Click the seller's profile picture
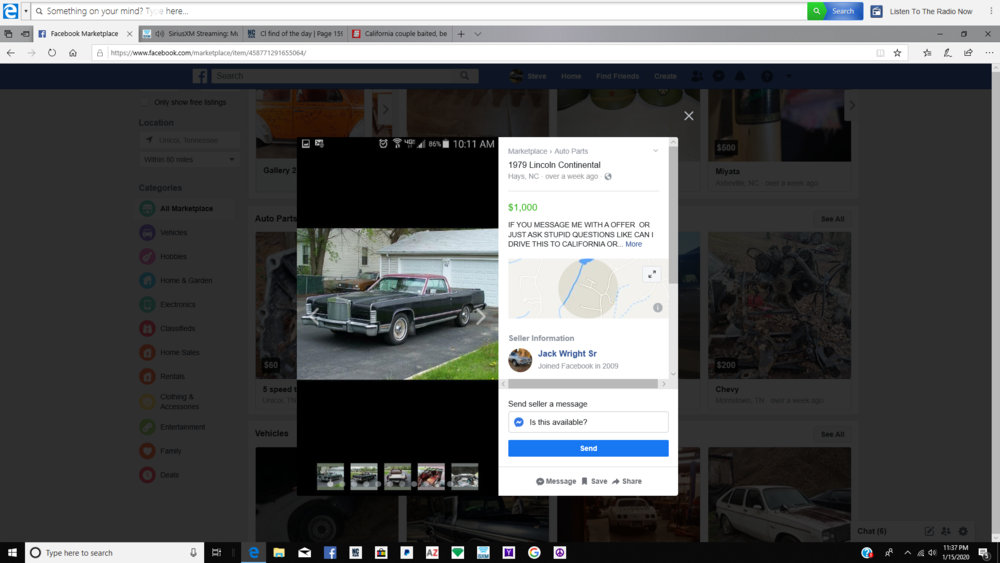The height and width of the screenshot is (563, 1000). (520, 360)
